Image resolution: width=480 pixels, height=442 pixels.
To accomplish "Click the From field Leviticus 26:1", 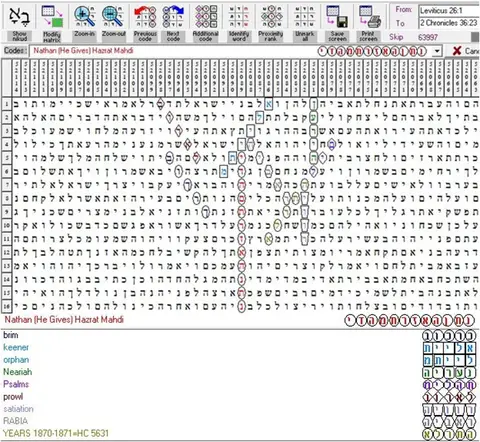I will (449, 11).
